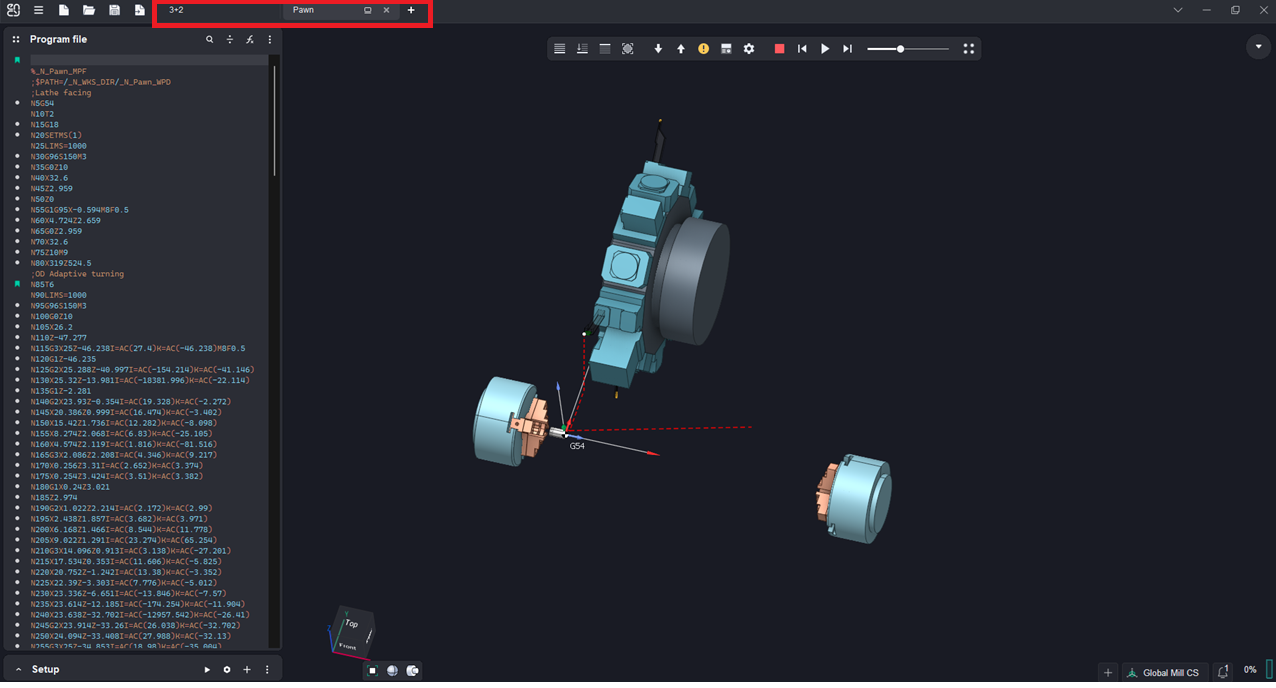This screenshot has width=1276, height=688.
Task: Open Program file panel three-dot menu
Action: tap(269, 40)
